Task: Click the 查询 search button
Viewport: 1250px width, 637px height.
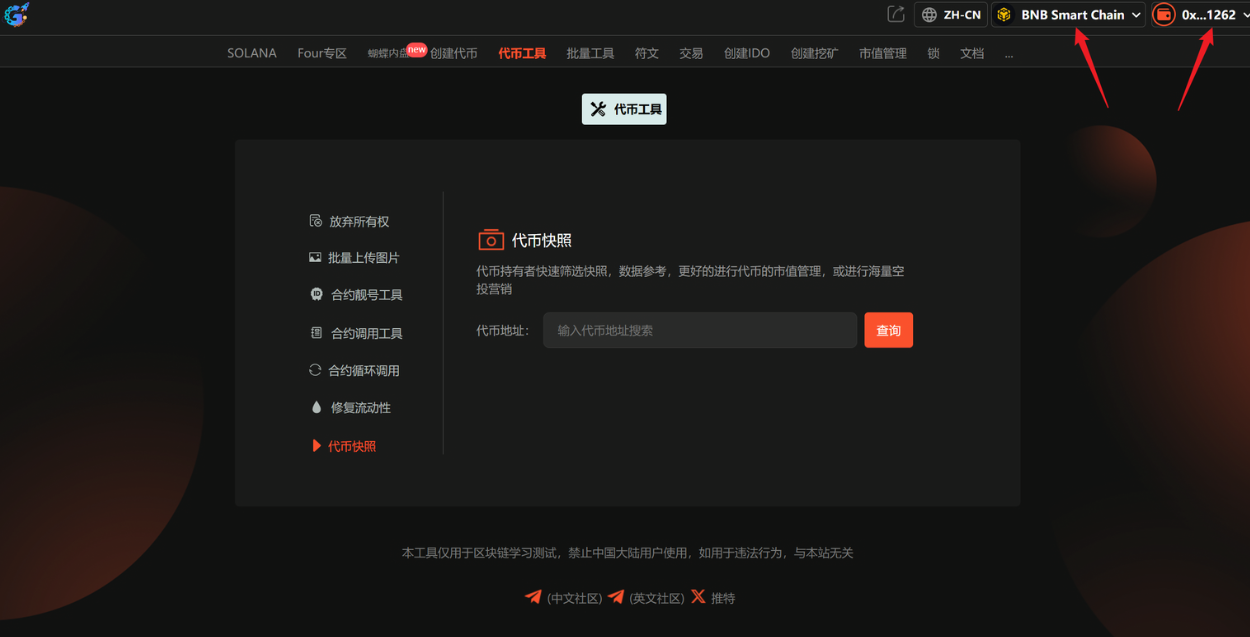Action: tap(888, 330)
